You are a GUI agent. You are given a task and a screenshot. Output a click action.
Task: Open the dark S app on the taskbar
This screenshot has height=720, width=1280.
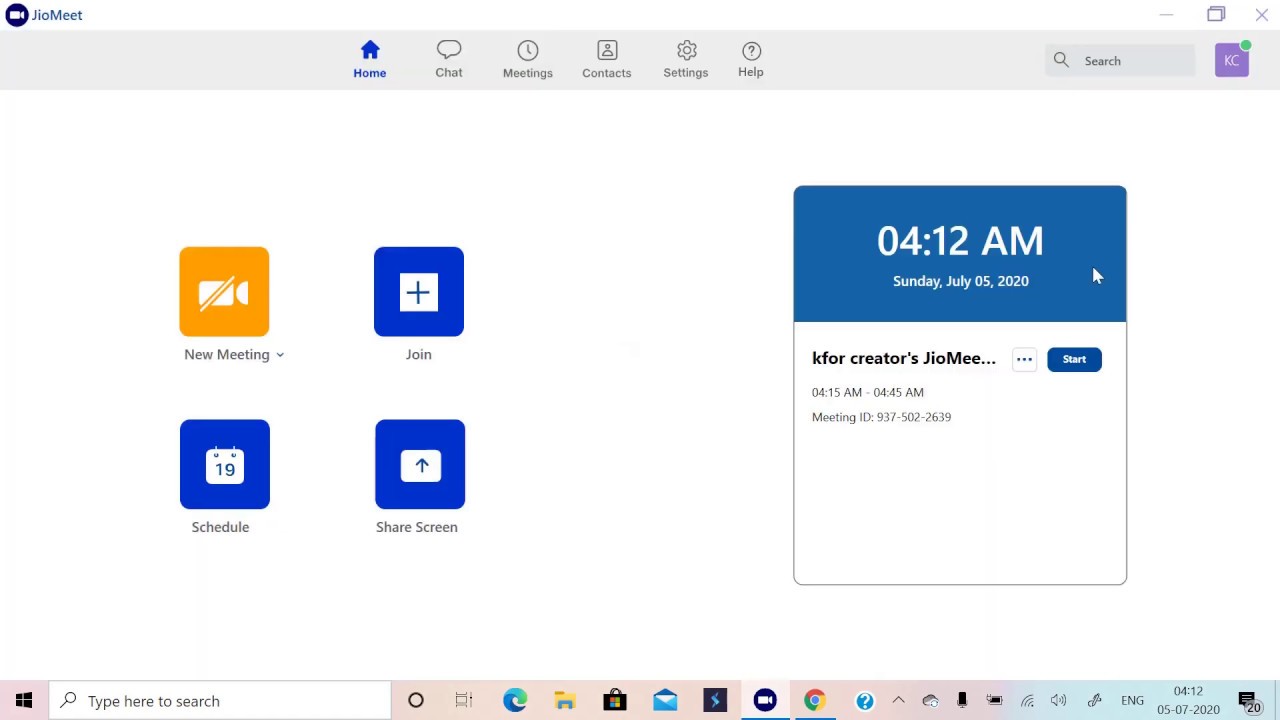(715, 701)
